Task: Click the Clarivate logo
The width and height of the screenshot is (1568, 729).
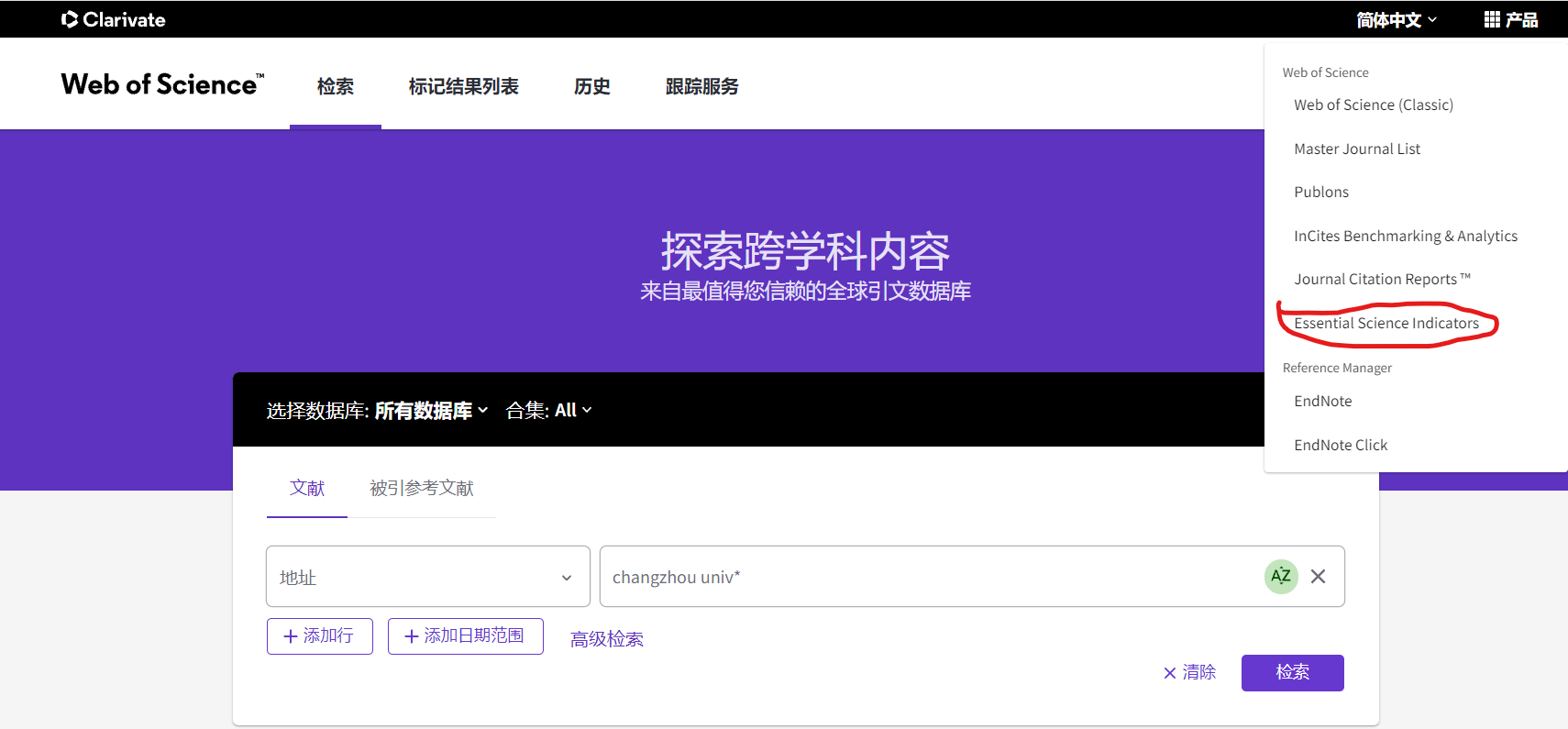Action: tap(113, 19)
